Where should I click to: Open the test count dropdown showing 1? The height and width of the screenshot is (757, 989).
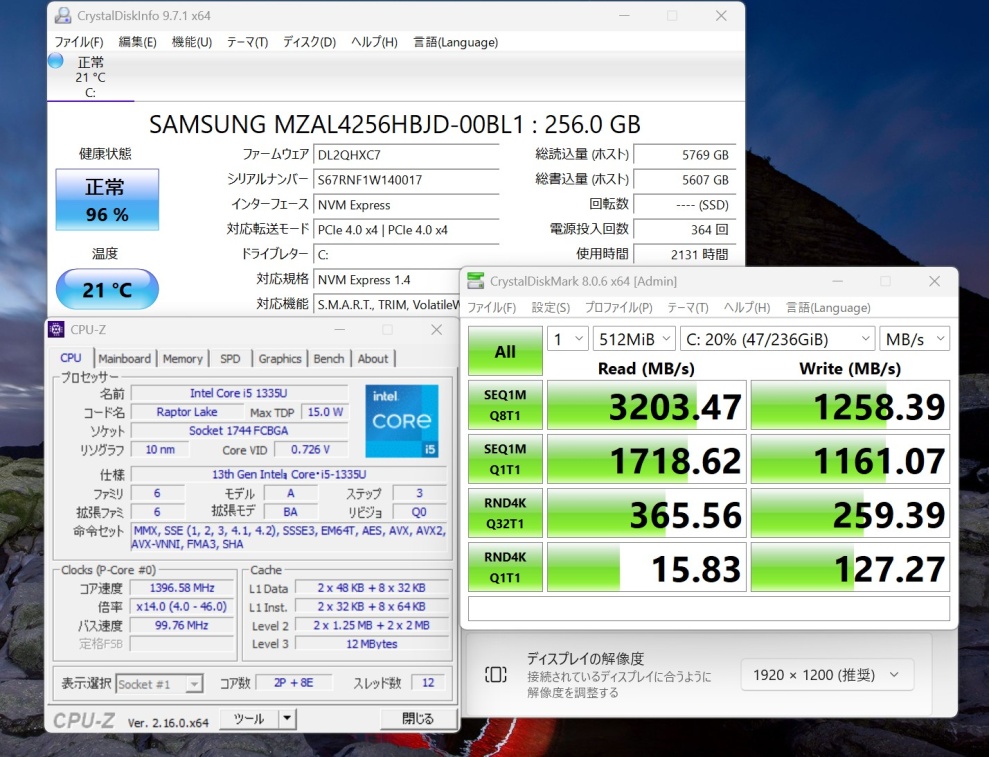point(567,339)
